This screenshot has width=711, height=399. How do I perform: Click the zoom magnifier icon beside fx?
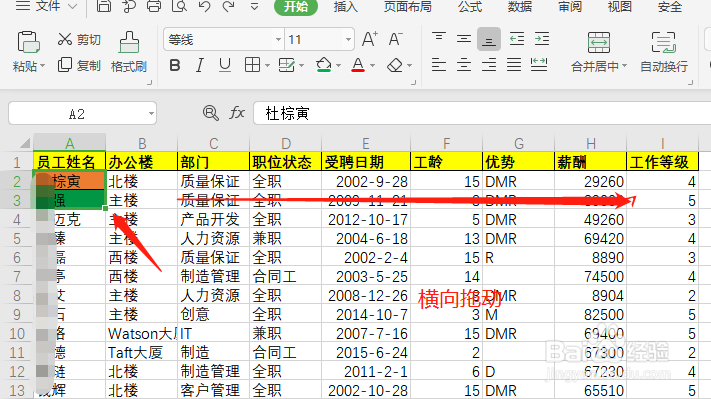[x=210, y=112]
